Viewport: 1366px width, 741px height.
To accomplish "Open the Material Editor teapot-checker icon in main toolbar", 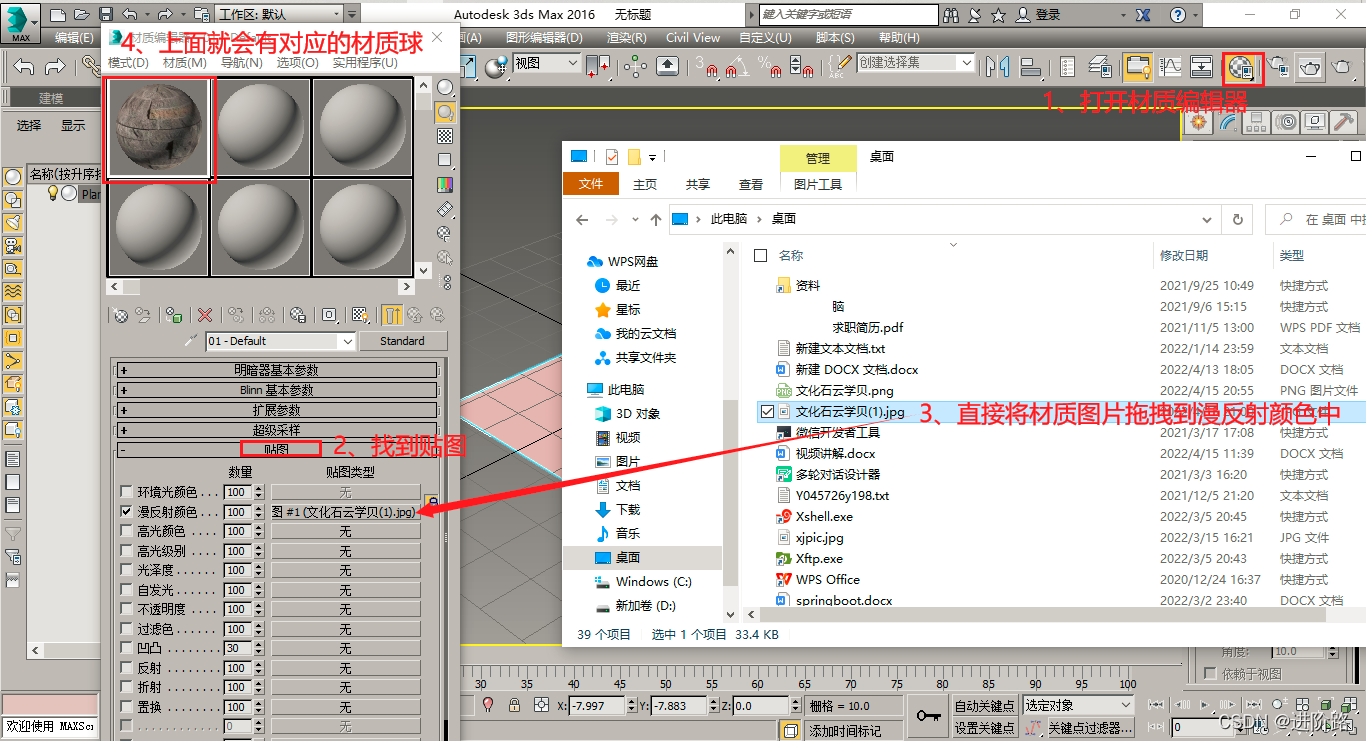I will coord(1242,68).
